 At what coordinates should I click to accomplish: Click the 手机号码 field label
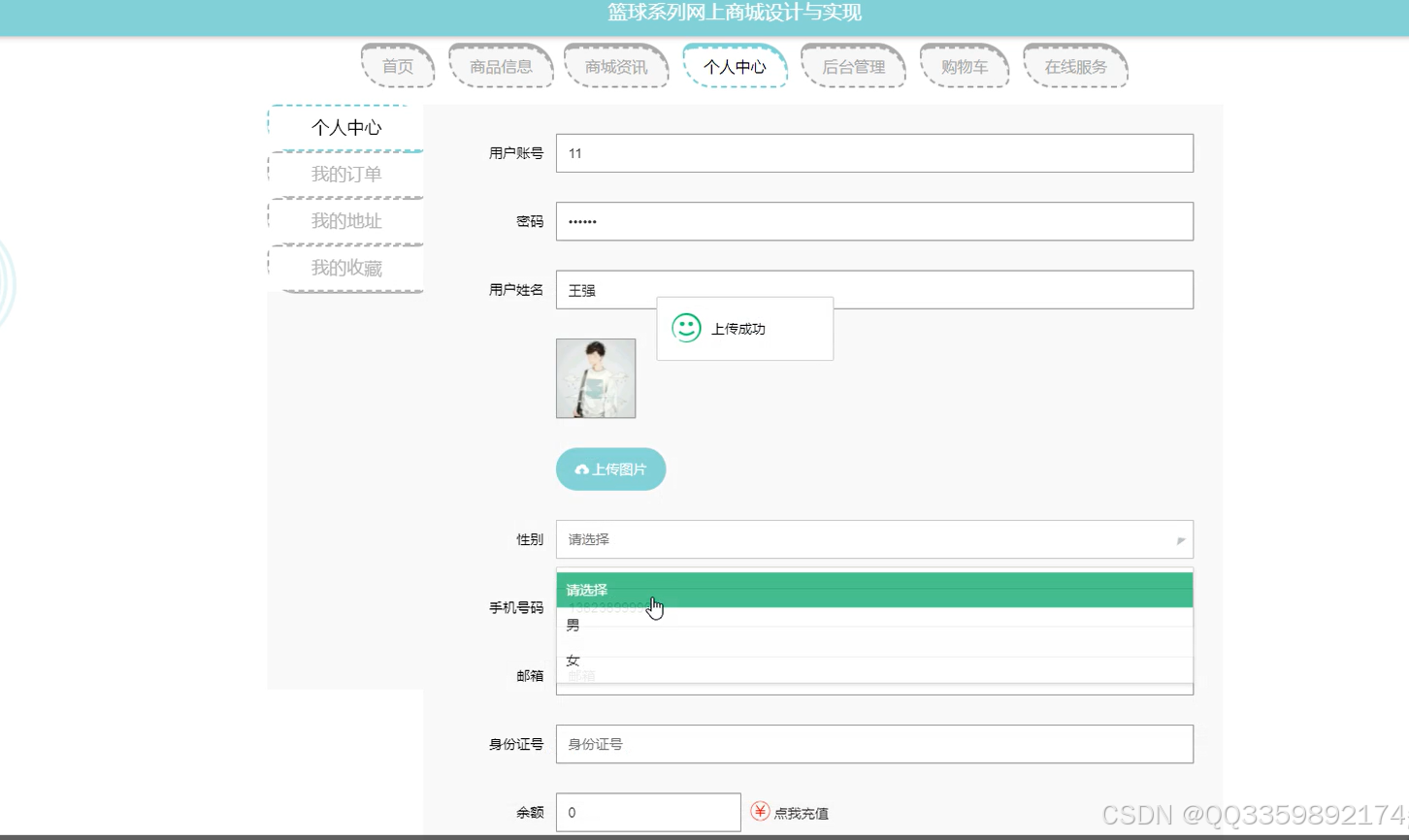[516, 608]
